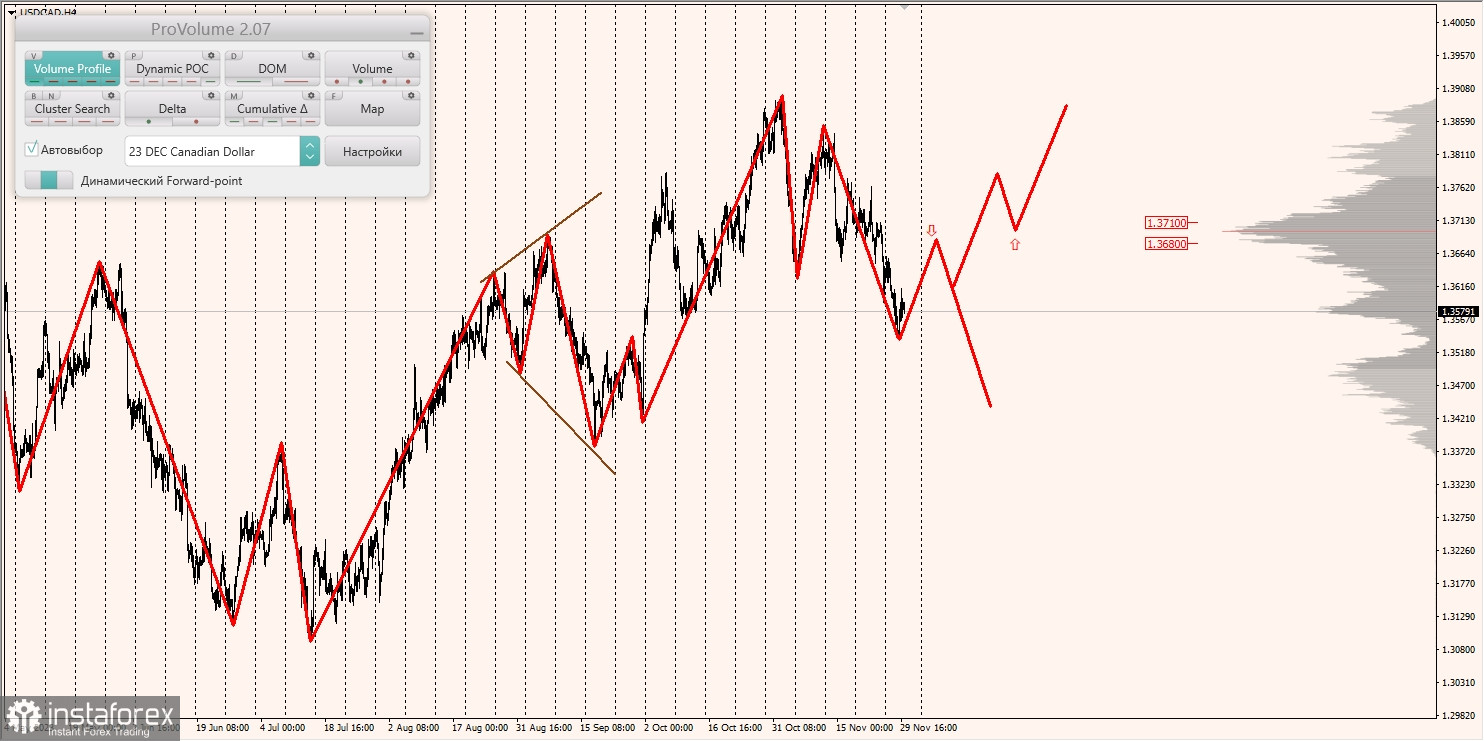Open Dynamic POC gear settings
Screen dimensions: 1484x741
tap(211, 55)
